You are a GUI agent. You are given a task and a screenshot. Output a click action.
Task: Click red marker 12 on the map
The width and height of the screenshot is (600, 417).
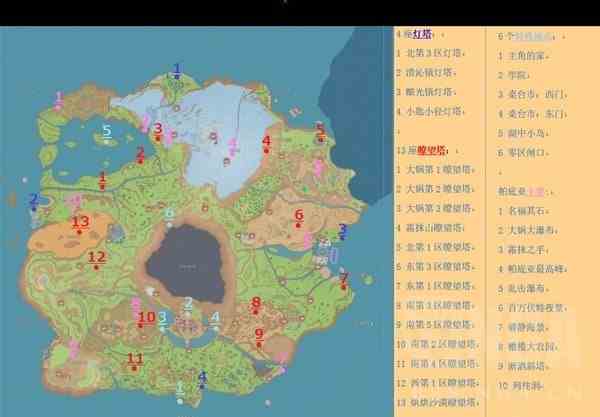point(96,259)
